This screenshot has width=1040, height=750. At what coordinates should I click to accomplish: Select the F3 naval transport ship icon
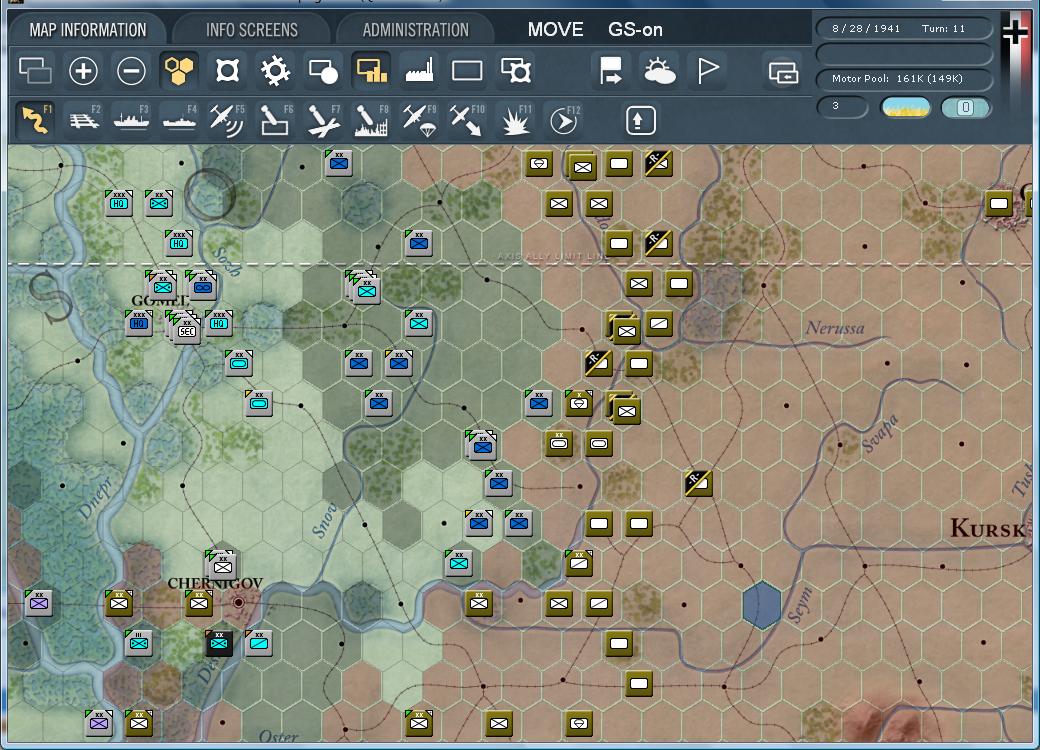133,119
